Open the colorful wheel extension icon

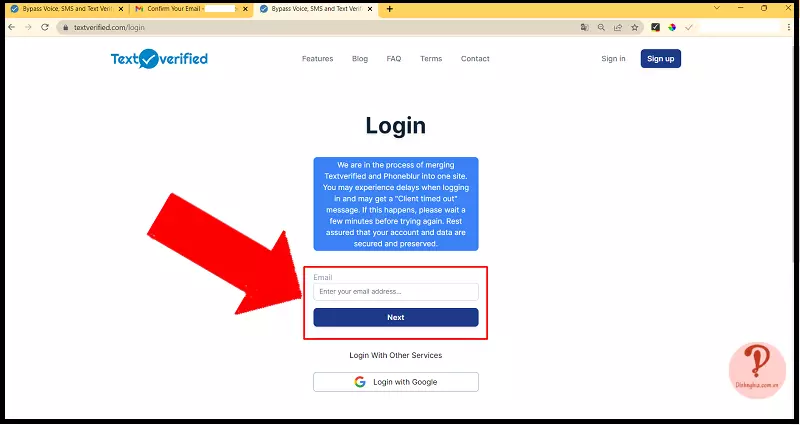672,28
